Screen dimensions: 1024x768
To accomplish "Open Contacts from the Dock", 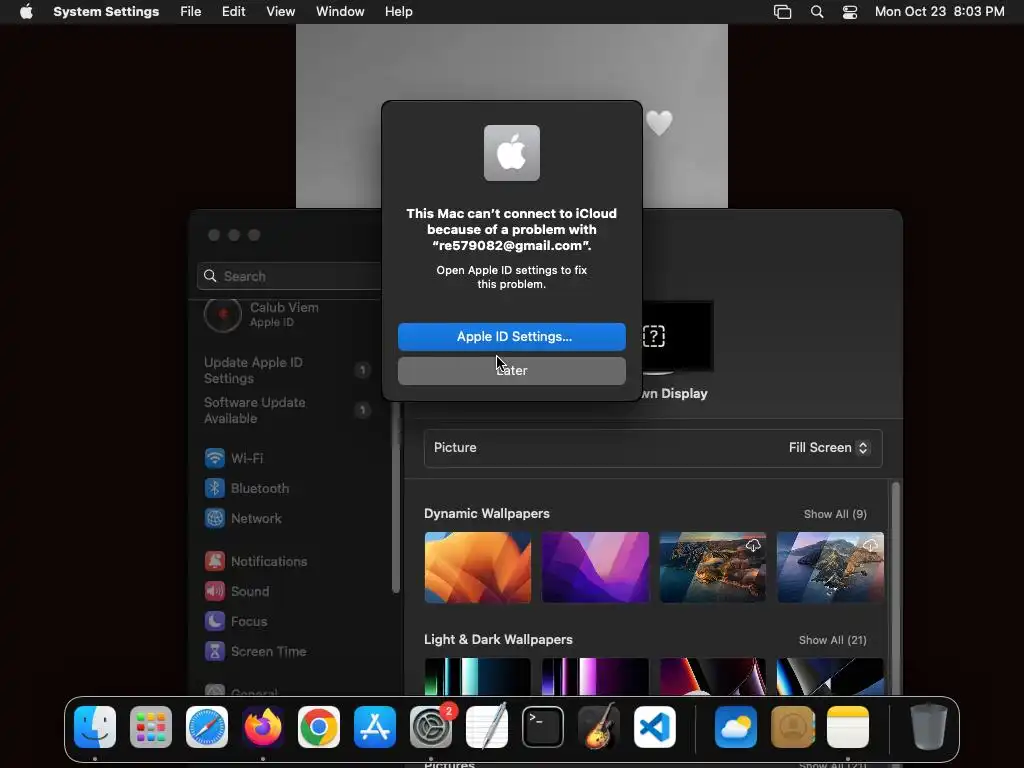I will [x=792, y=727].
